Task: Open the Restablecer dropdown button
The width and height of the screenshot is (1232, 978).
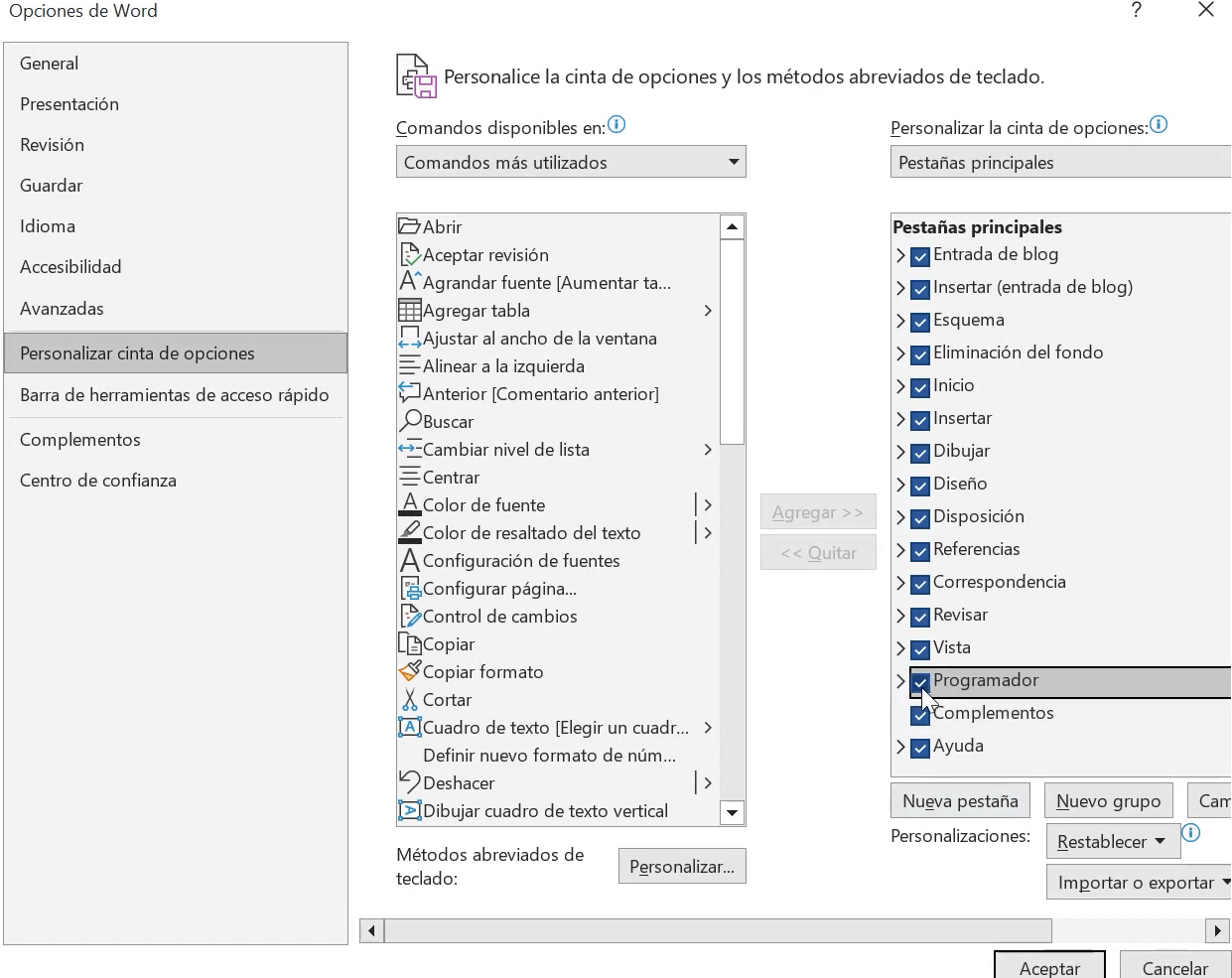Action: point(1112,842)
